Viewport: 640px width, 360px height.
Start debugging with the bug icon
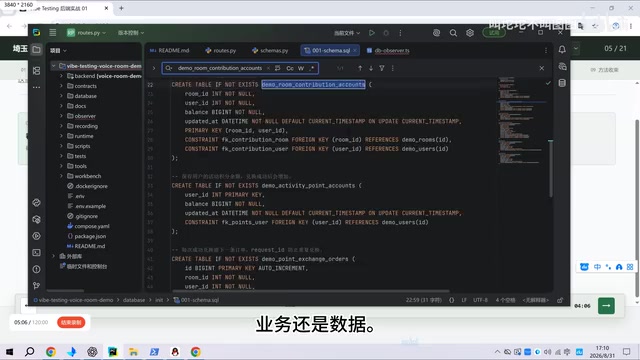(386, 33)
